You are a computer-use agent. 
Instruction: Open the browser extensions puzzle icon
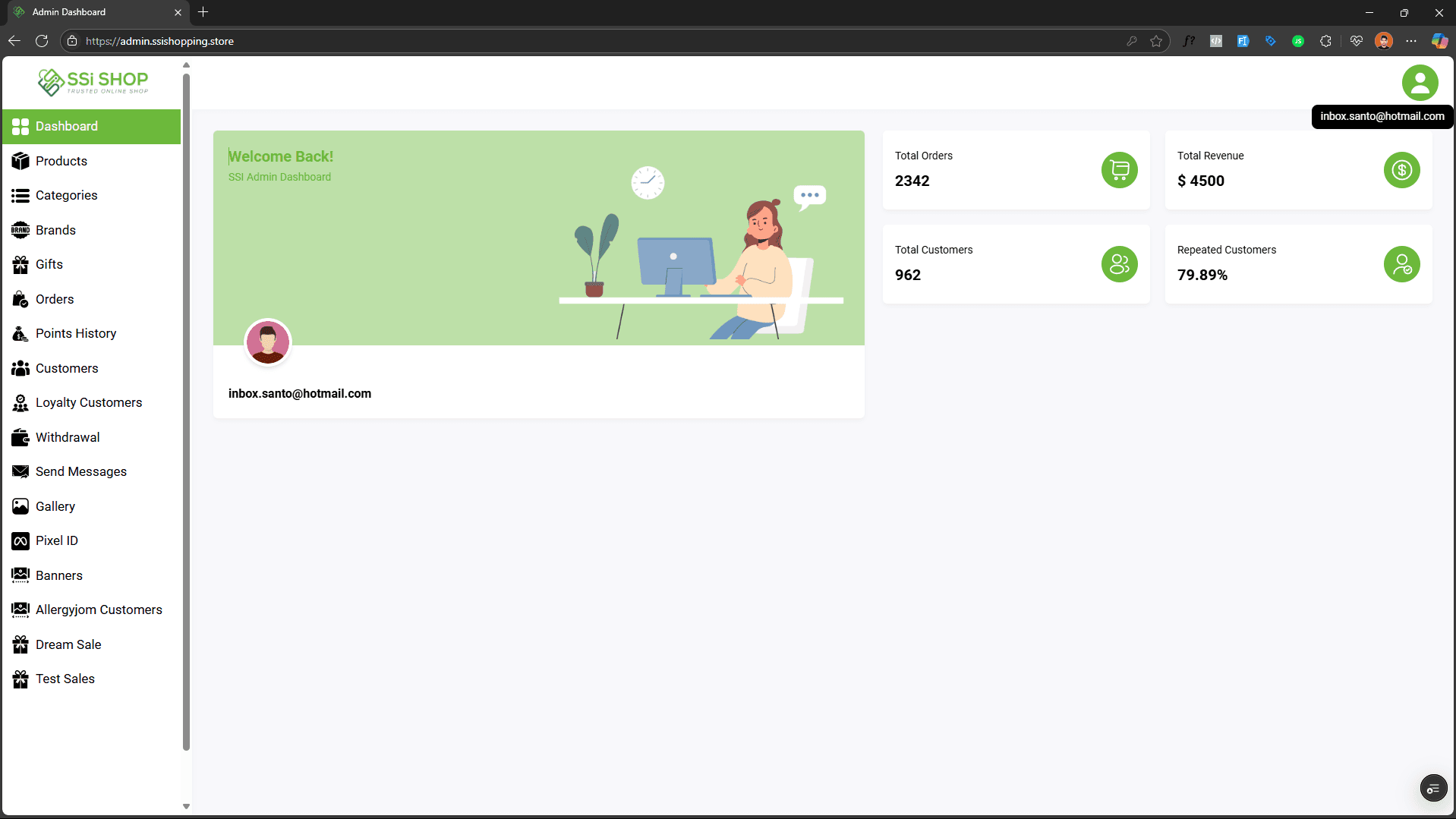(x=1325, y=41)
